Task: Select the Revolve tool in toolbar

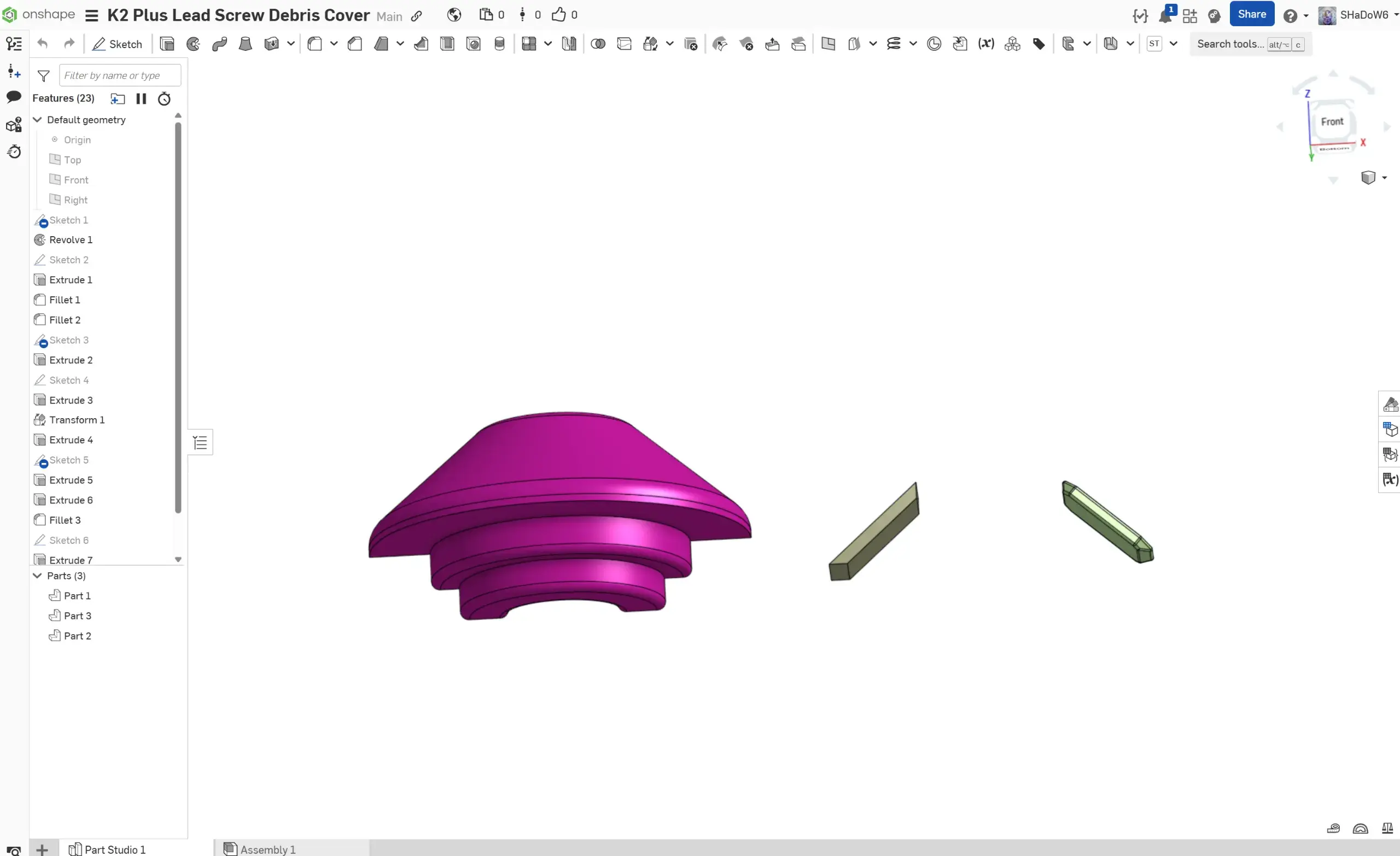Action: (x=193, y=44)
